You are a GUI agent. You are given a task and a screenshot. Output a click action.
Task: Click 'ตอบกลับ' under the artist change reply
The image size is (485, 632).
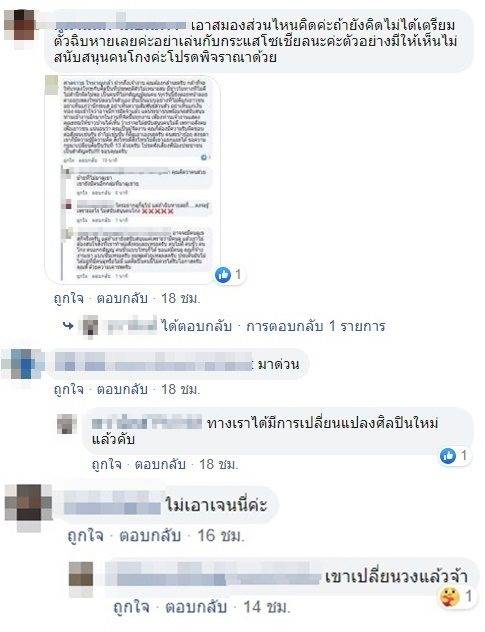(160, 465)
